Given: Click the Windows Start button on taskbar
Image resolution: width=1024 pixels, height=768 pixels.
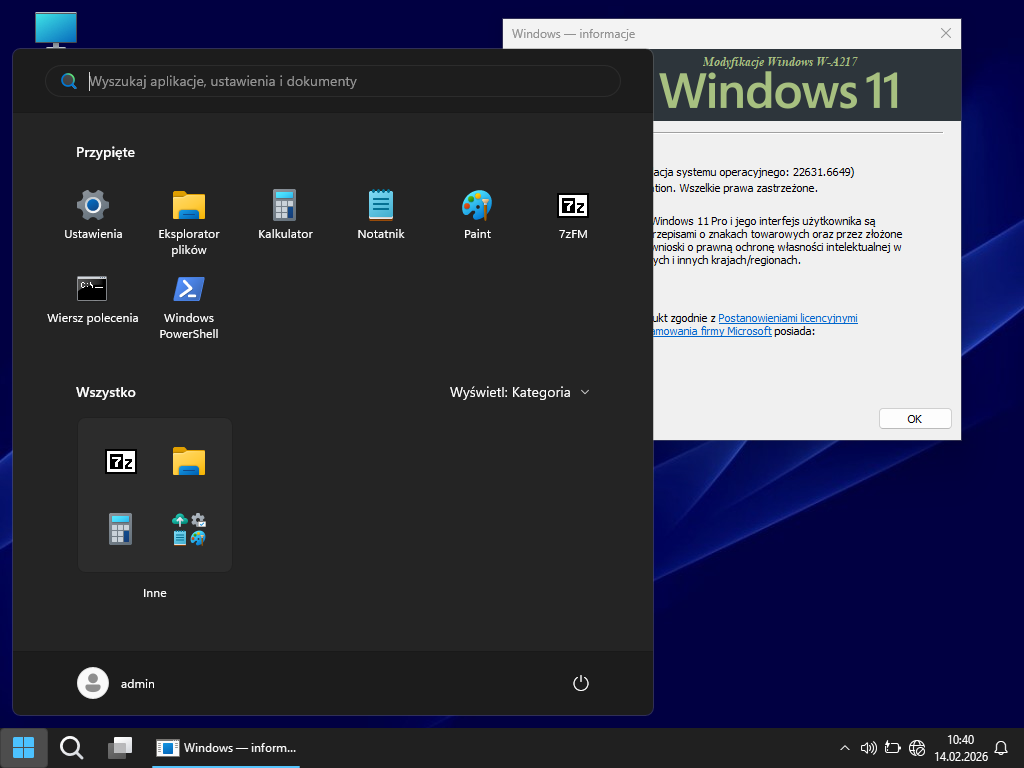Looking at the screenshot, I should [23, 747].
